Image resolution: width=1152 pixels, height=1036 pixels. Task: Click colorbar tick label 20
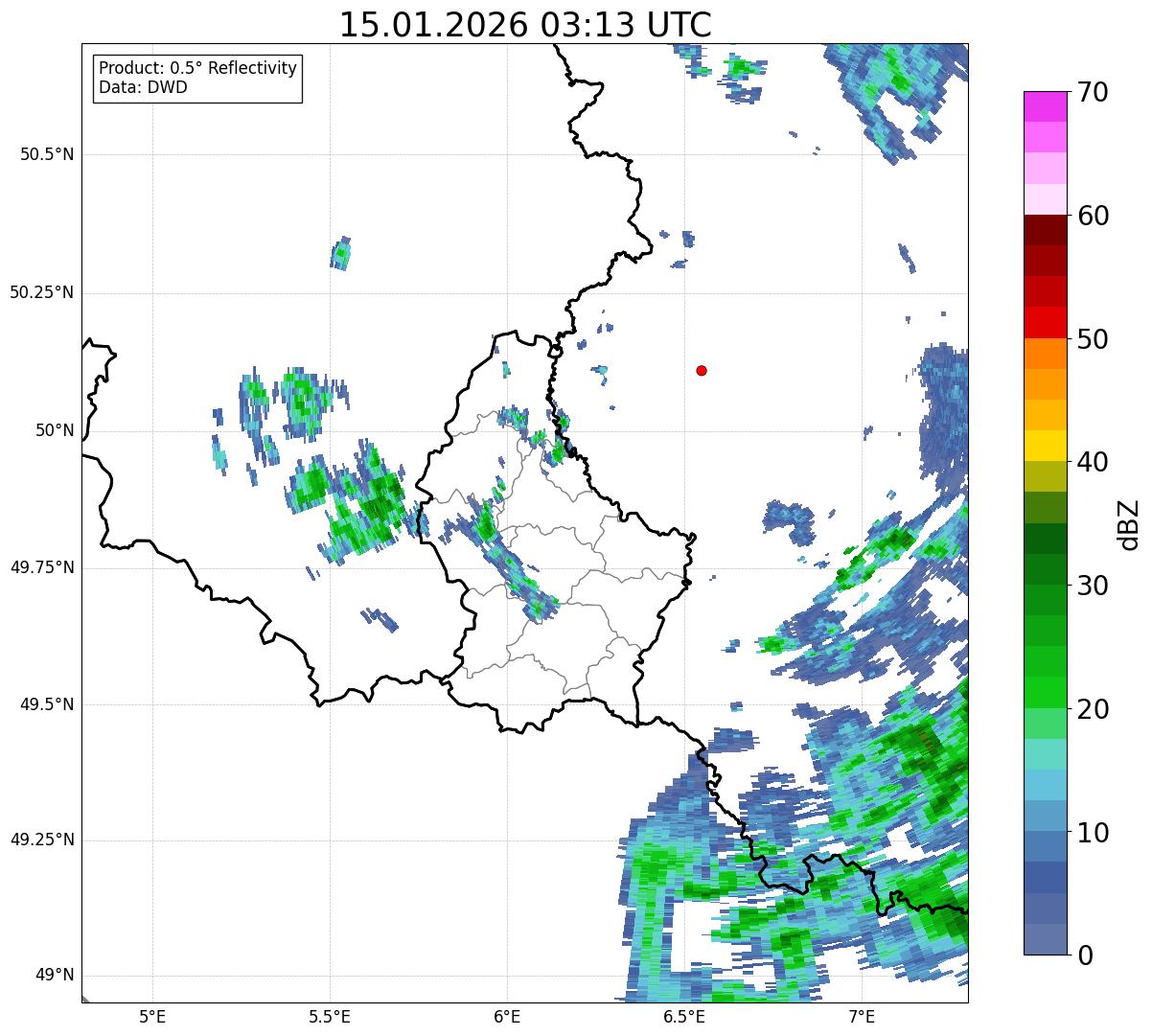click(1093, 709)
